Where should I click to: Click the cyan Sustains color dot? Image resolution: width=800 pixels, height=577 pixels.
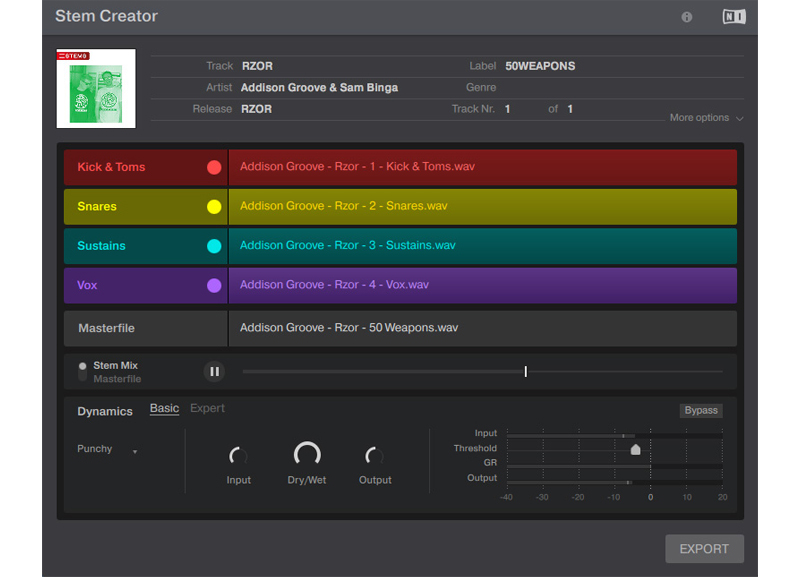214,246
